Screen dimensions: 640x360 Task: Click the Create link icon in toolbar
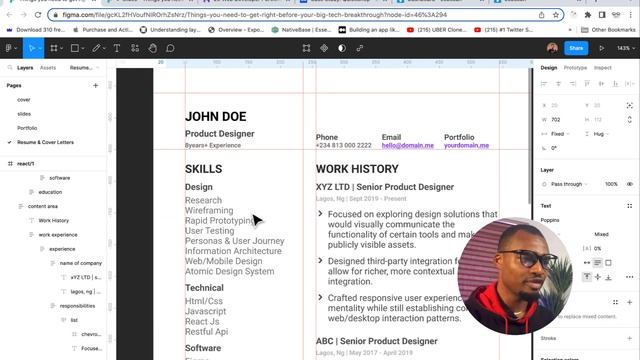pyautogui.click(x=360, y=48)
